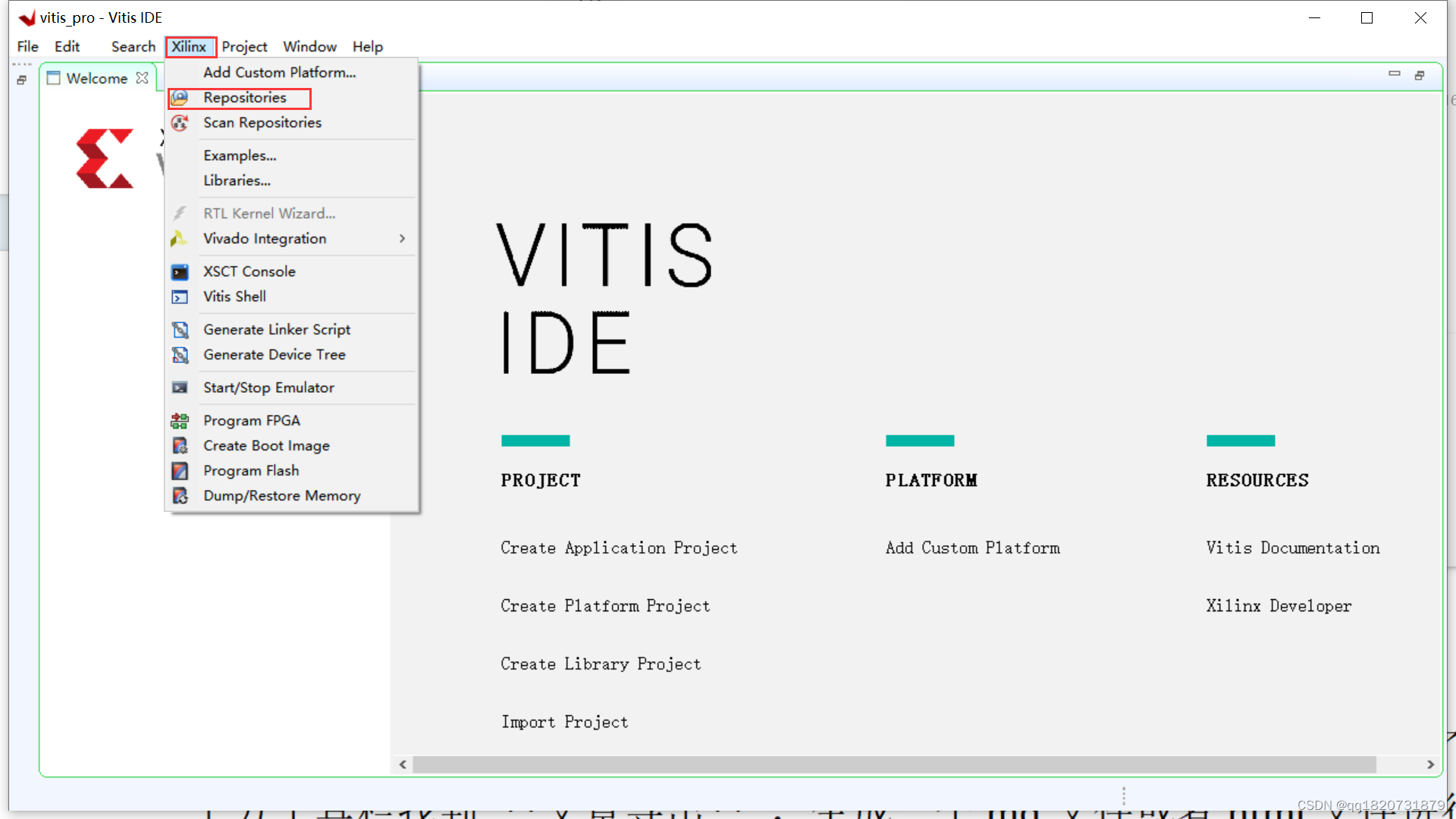Viewport: 1456px width, 819px height.
Task: Minimize the Vitis IDE window
Action: point(1314,17)
